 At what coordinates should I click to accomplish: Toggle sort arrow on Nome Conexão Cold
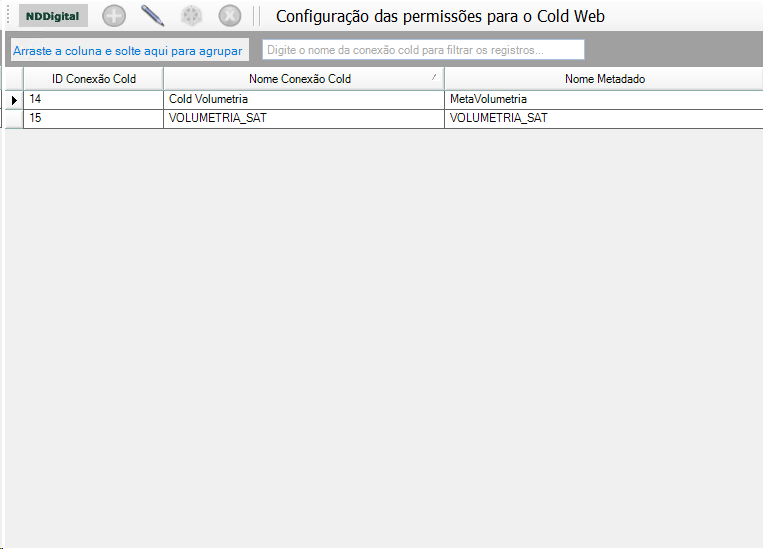(434, 77)
